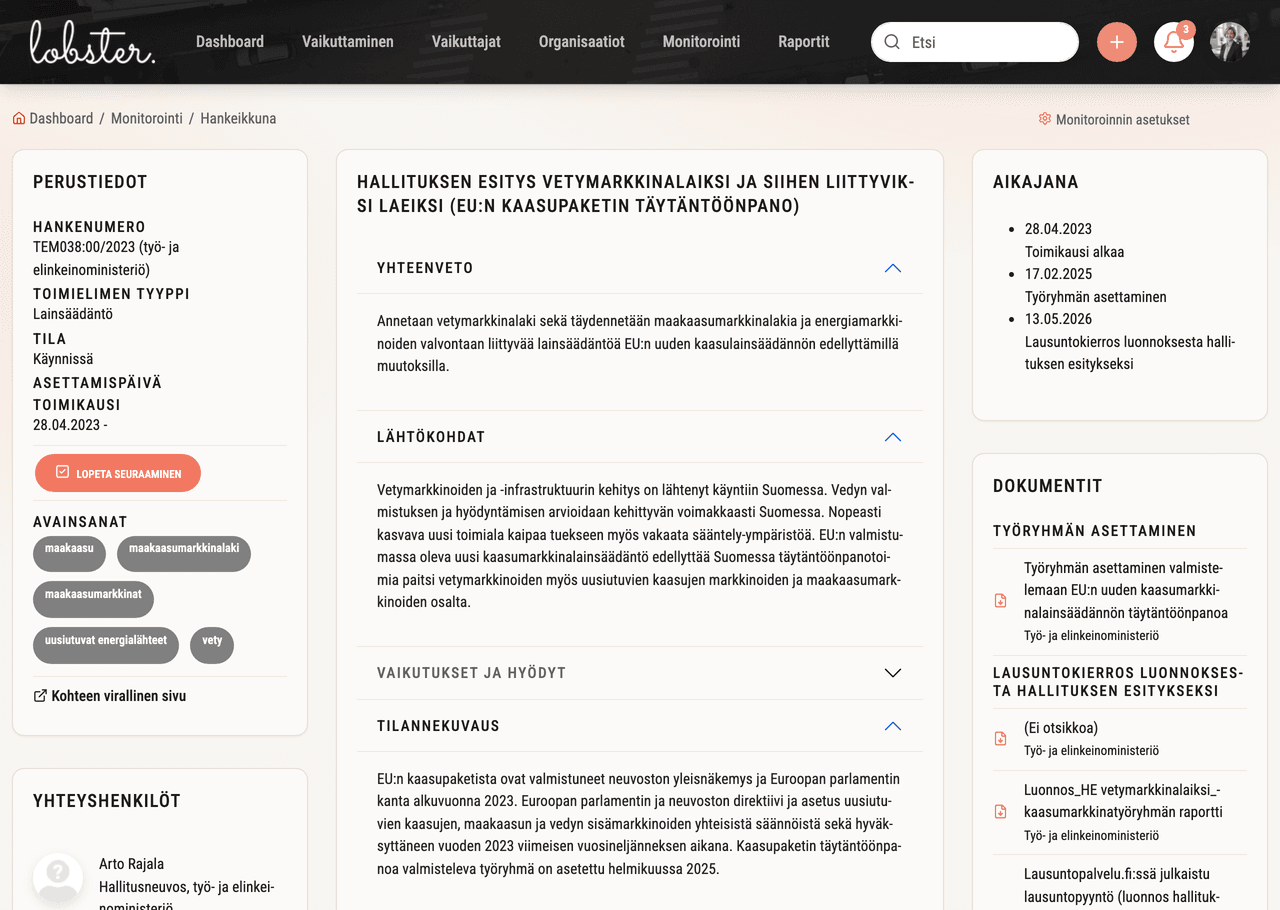Click the Lobster logo

92,42
